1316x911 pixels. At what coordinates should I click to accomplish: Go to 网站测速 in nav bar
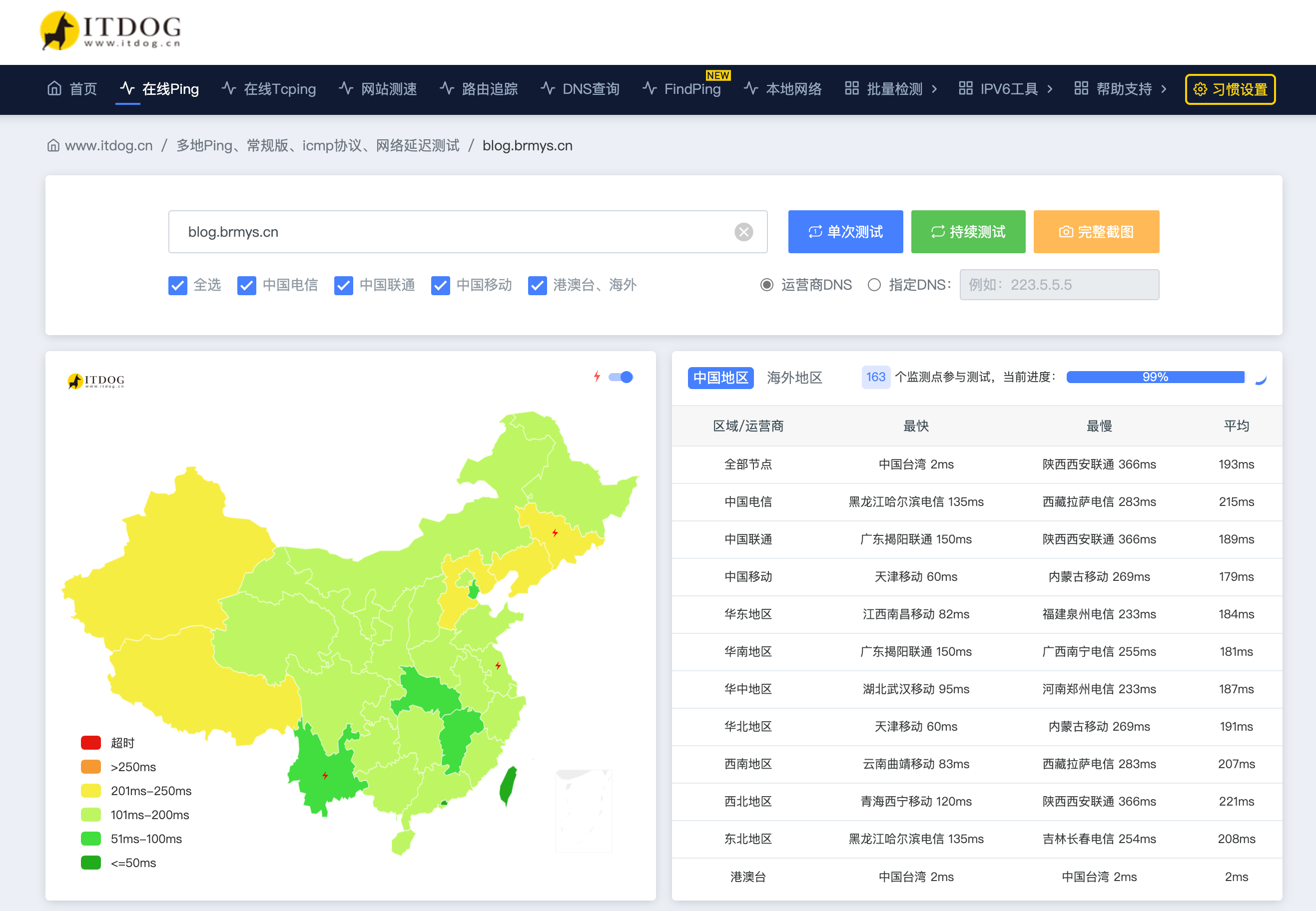tap(378, 89)
